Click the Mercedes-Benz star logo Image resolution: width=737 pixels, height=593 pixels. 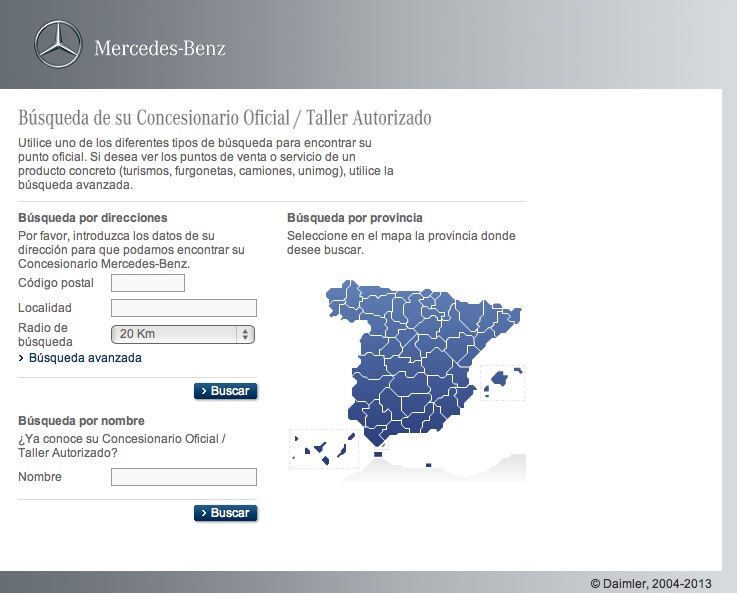click(x=58, y=47)
